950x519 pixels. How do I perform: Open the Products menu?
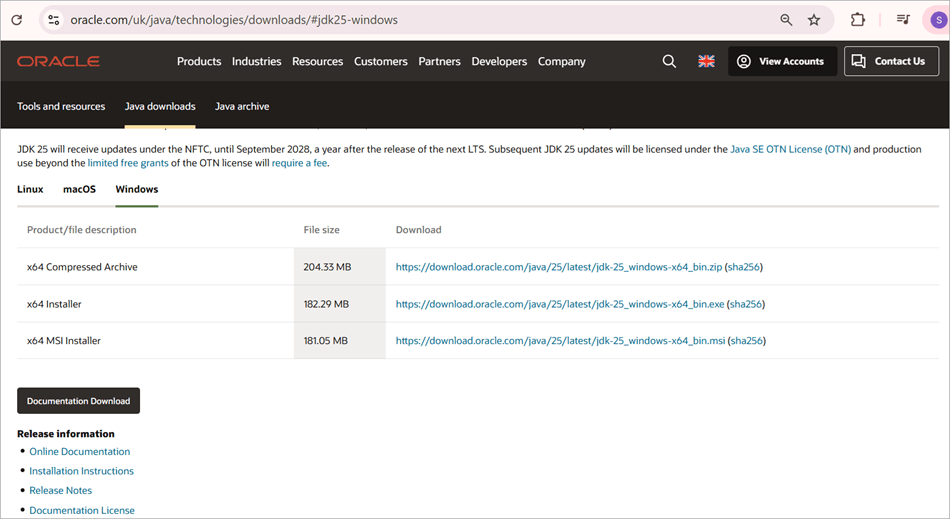199,61
